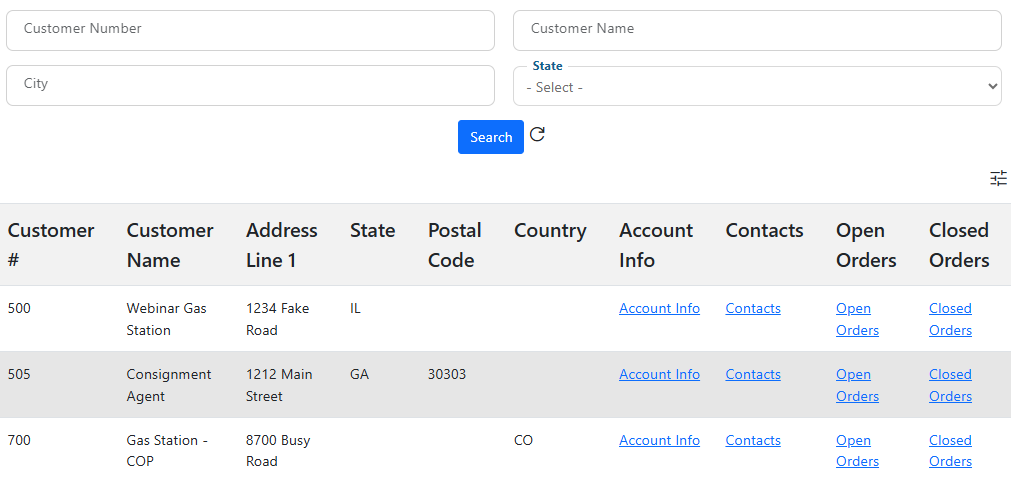This screenshot has width=1015, height=481.
Task: Expand the State select dropdown
Action: 757,87
